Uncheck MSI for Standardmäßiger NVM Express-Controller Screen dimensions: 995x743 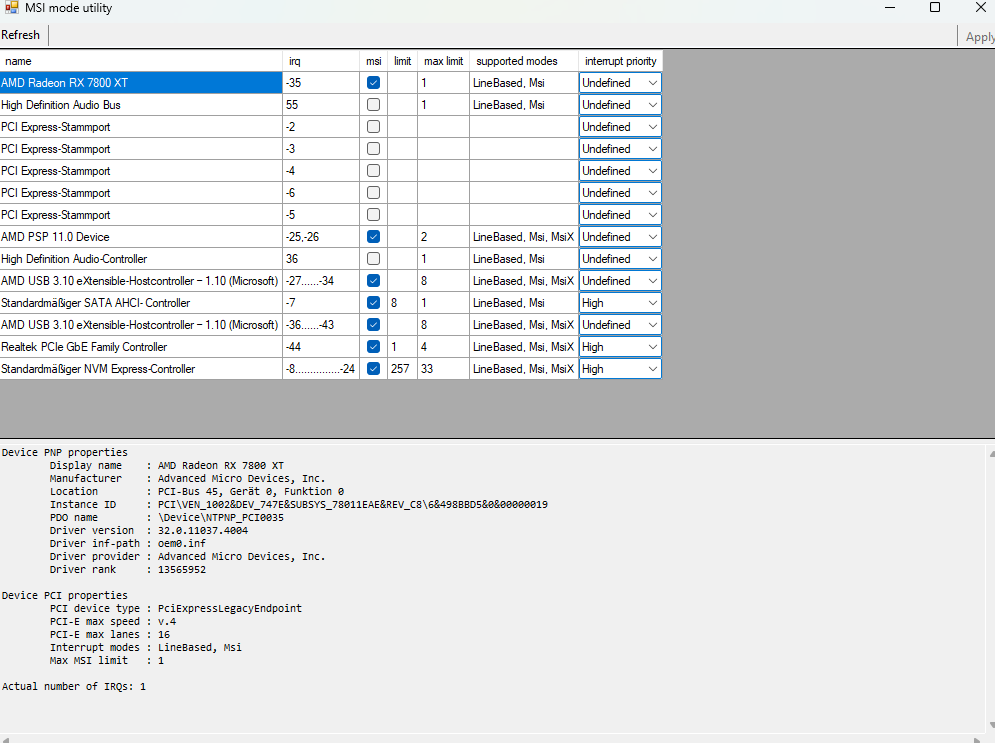tap(373, 369)
